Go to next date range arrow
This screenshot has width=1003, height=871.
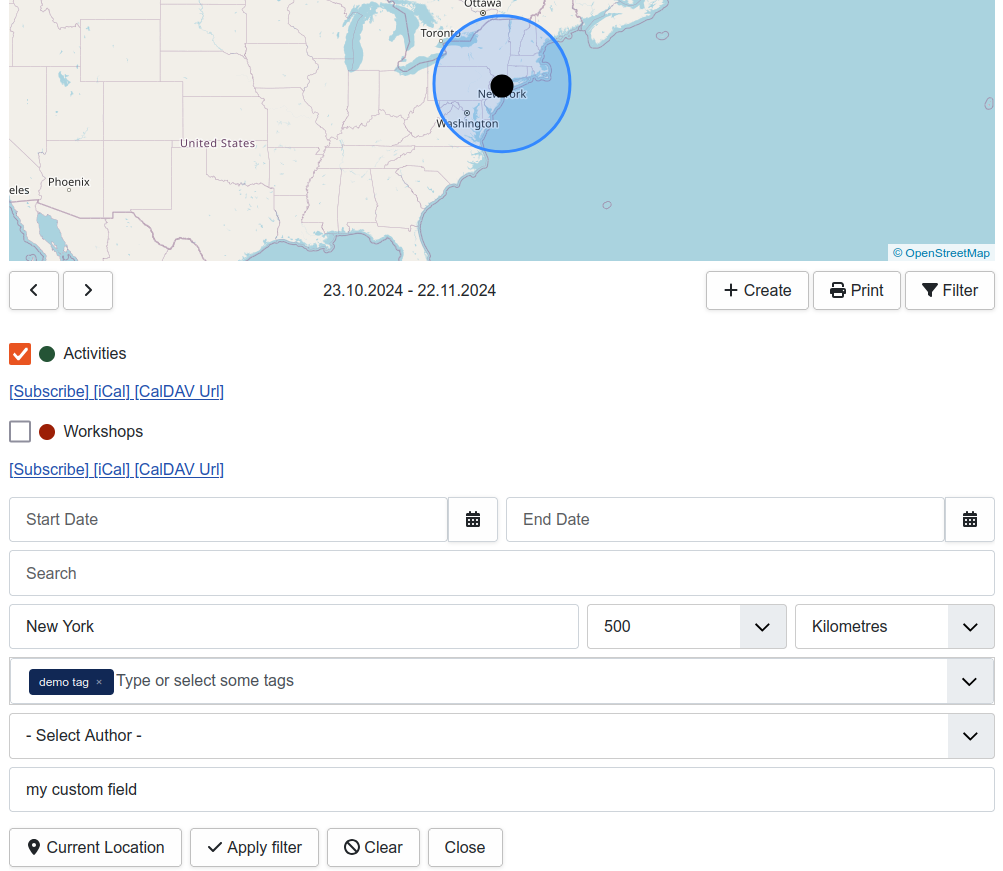point(88,290)
